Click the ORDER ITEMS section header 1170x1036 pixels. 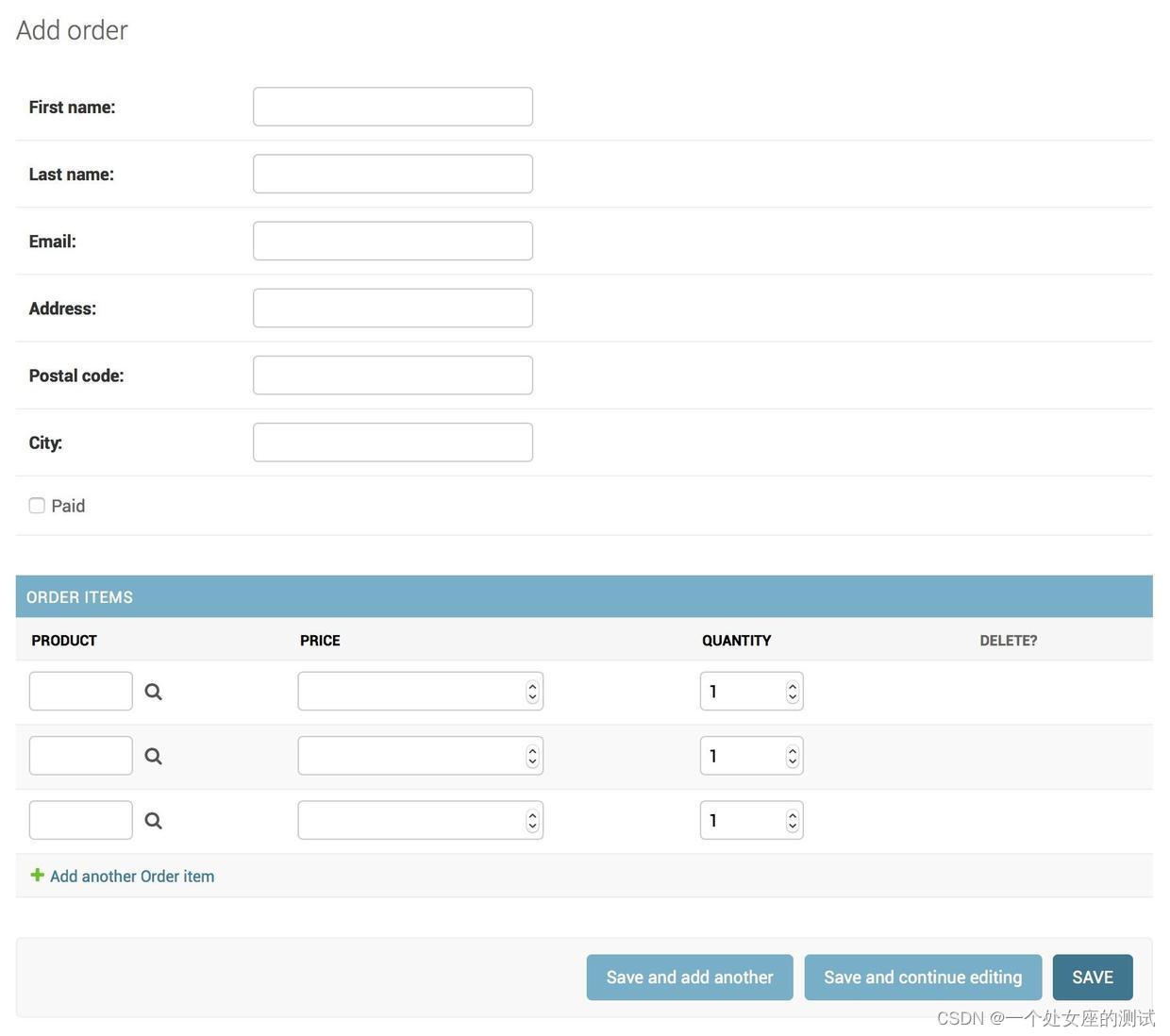(584, 596)
